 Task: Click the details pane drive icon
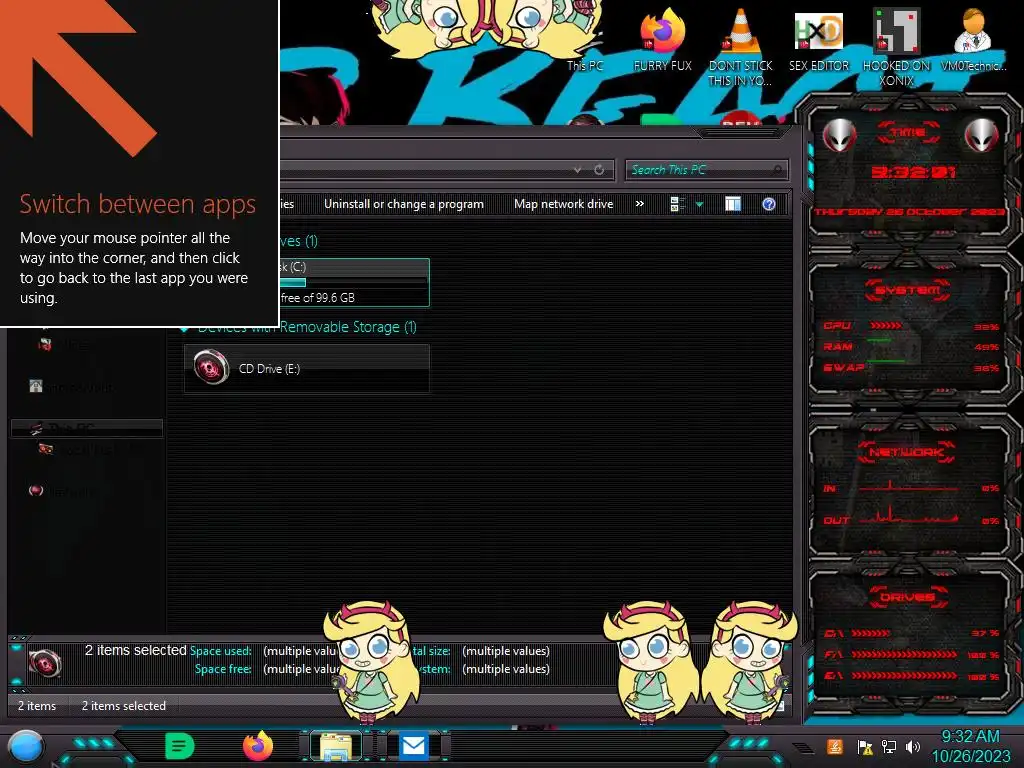pos(44,664)
